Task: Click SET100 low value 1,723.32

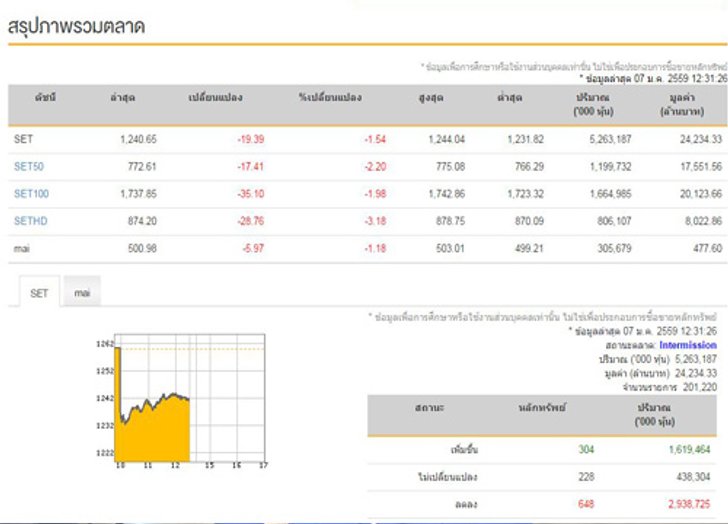Action: (525, 194)
